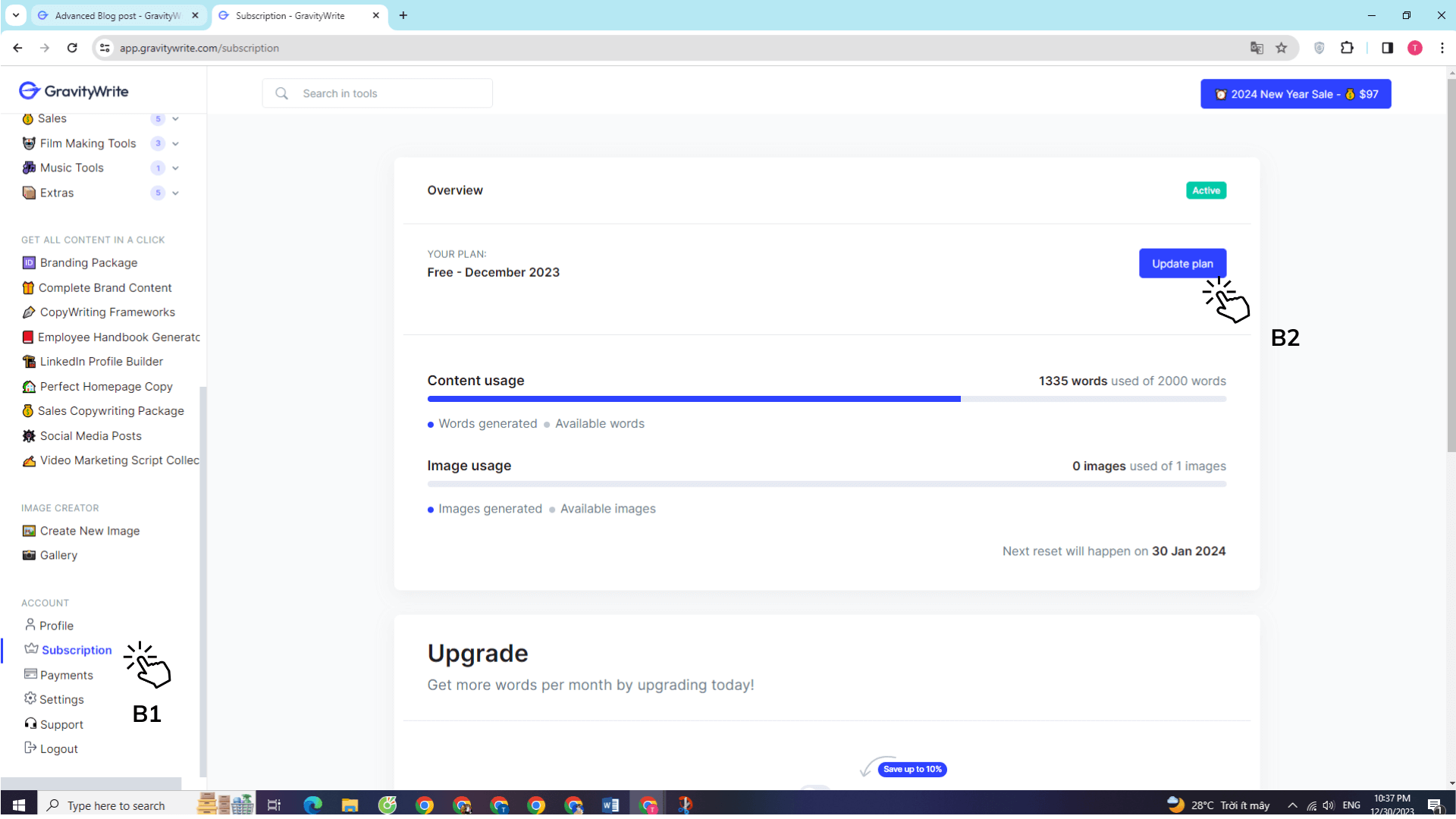Click the Active status badge

tap(1206, 190)
